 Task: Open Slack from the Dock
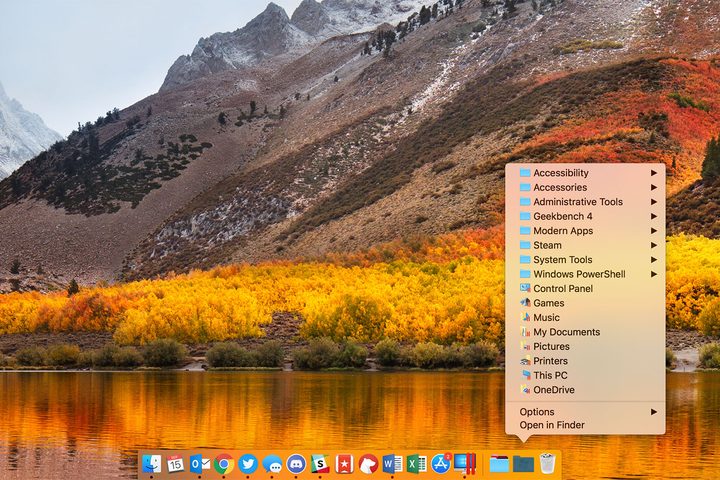pyautogui.click(x=320, y=464)
